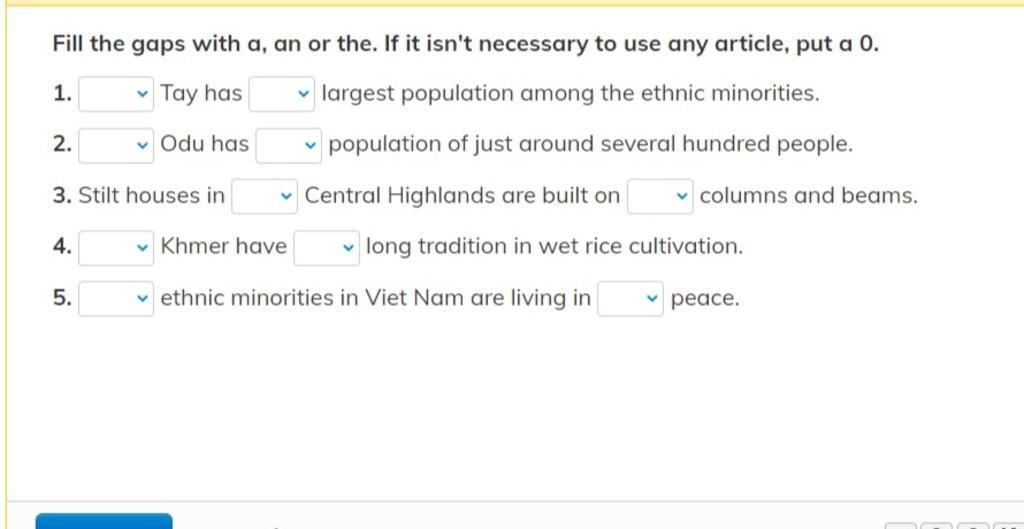The image size is (1024, 529).
Task: Click the second pagination button at bottom right
Action: [x=937, y=526]
